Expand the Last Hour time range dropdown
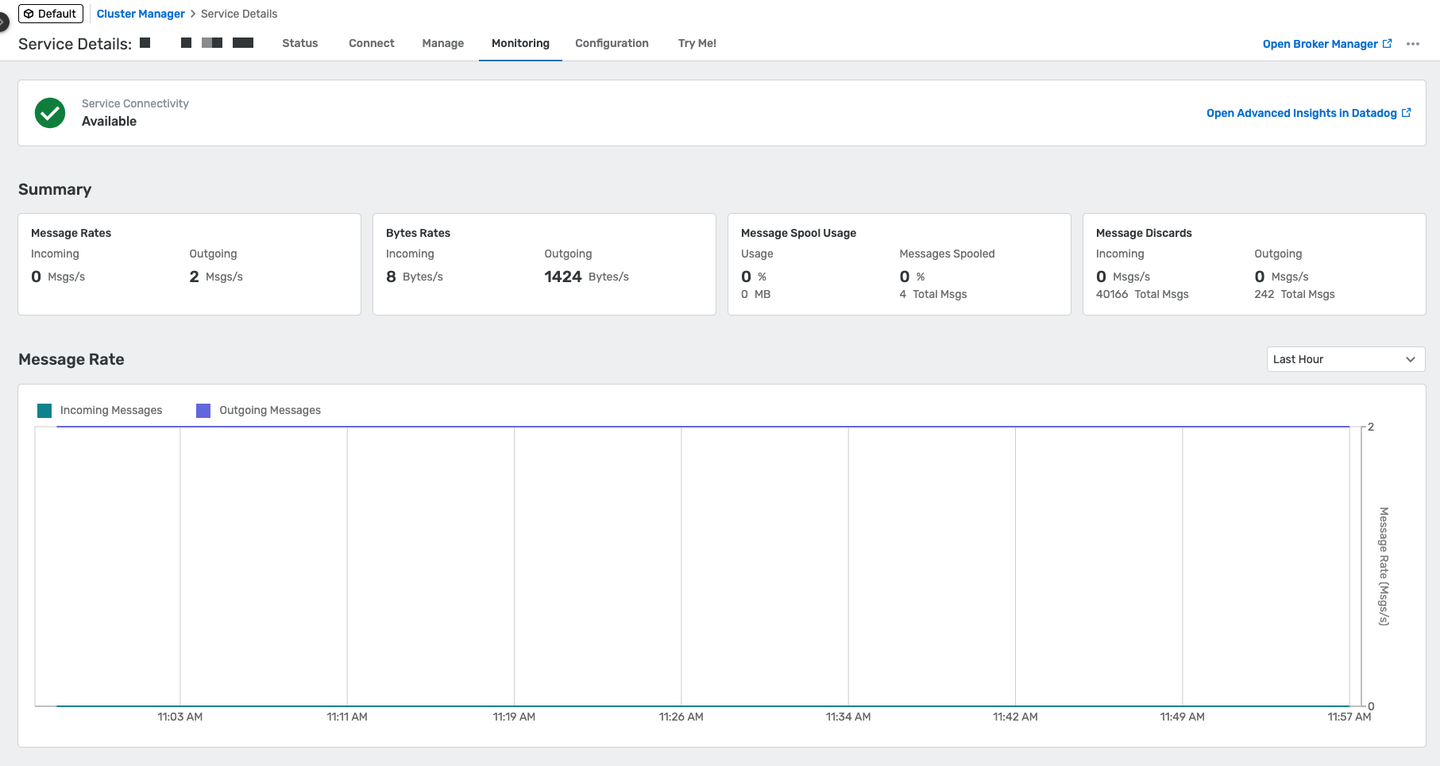This screenshot has width=1440, height=766. 1346,359
